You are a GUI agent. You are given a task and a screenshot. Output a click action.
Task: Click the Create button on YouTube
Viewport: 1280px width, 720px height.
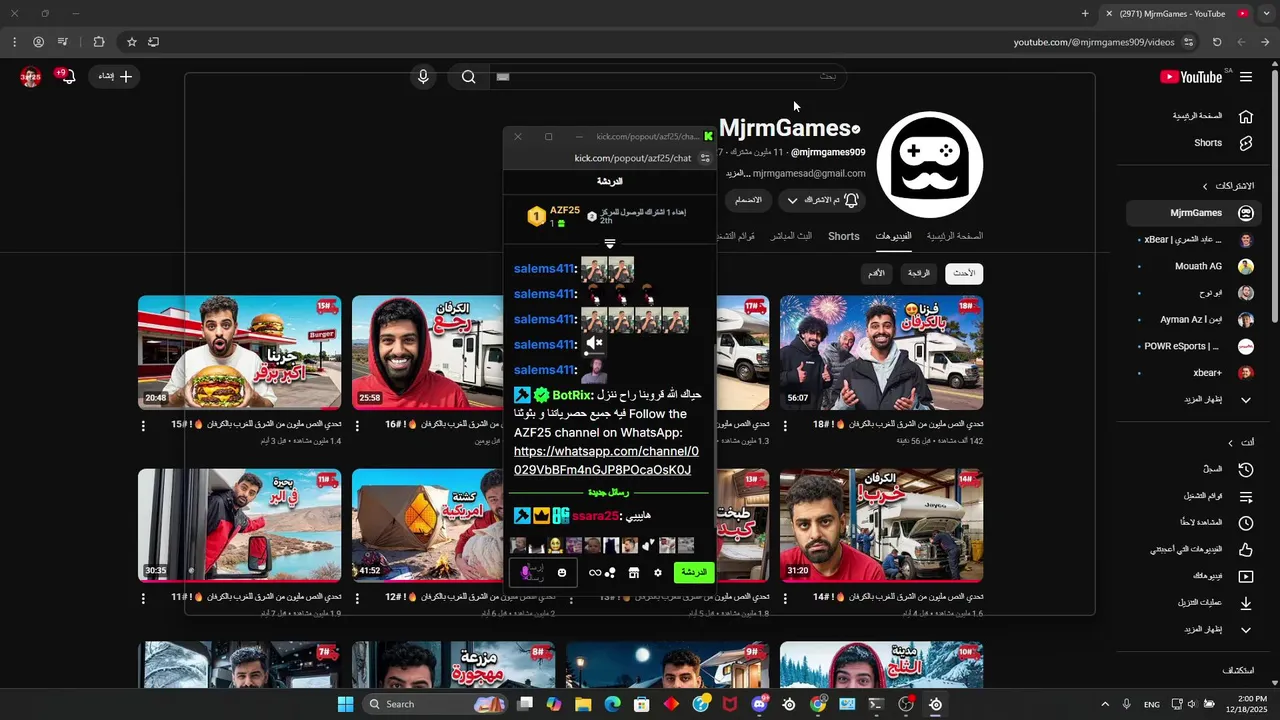click(115, 77)
